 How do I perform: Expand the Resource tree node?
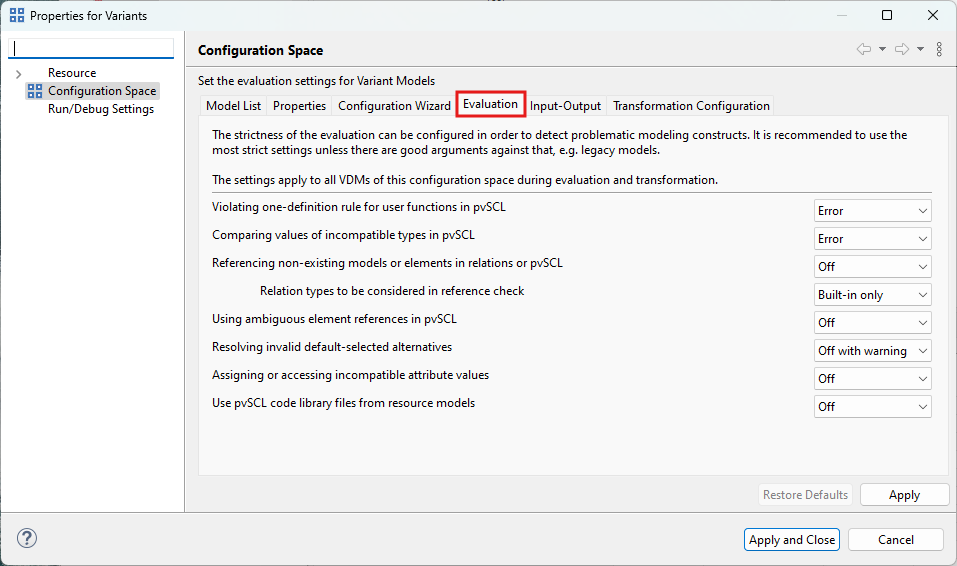[x=18, y=74]
